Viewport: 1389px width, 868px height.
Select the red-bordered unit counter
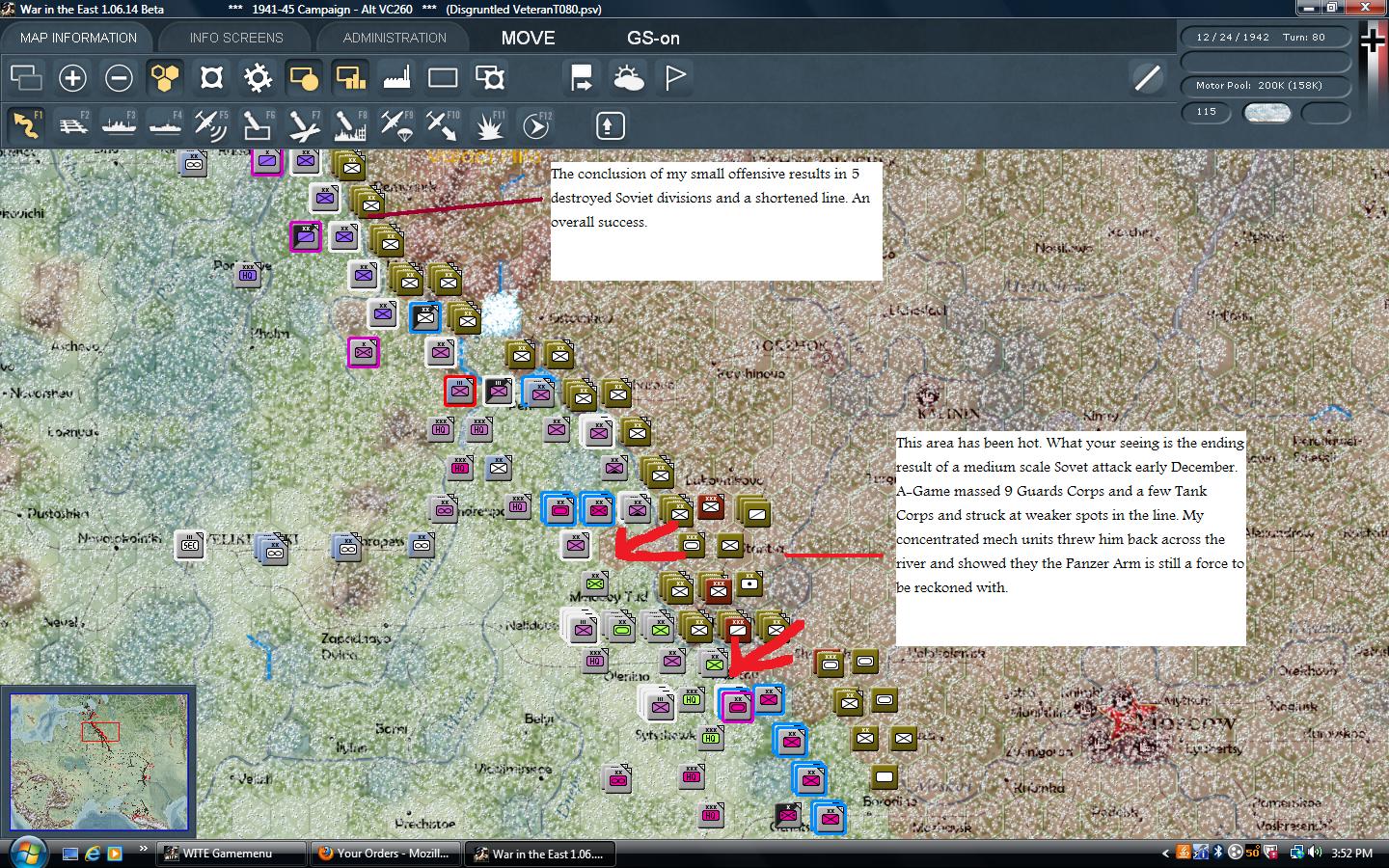(x=459, y=391)
